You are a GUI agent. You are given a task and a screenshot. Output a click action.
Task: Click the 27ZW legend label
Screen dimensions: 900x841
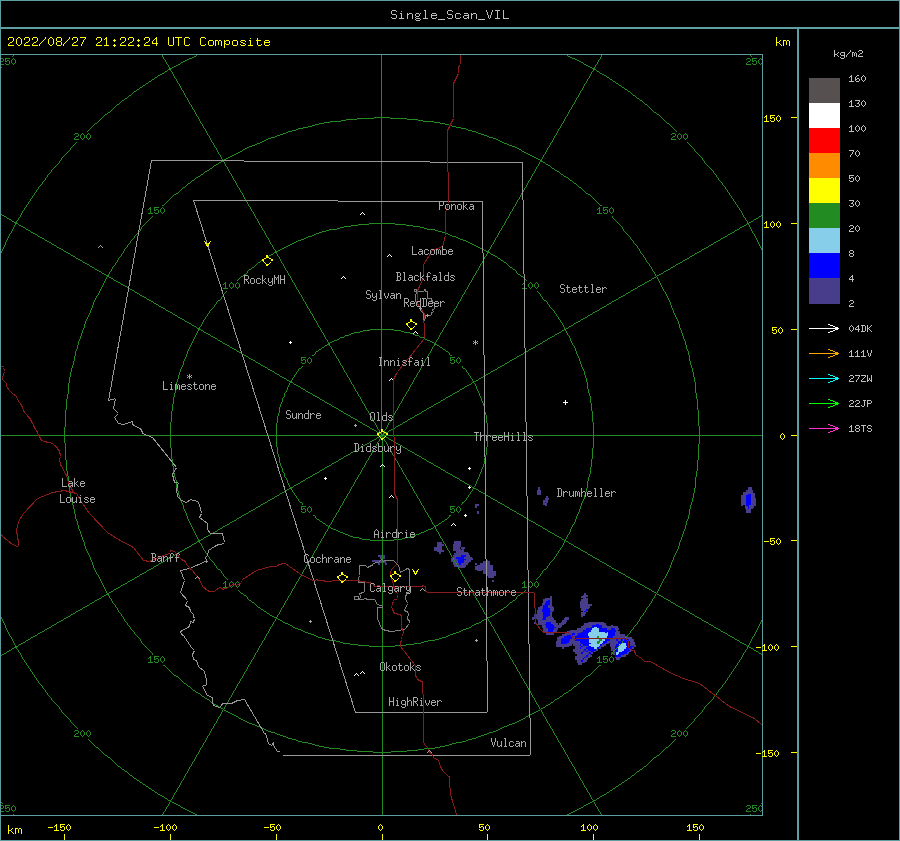860,378
